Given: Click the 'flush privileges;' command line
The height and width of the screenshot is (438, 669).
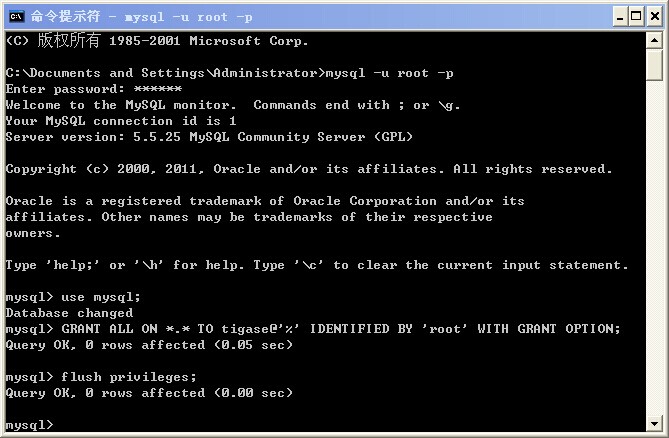Looking at the screenshot, I should point(129,377).
